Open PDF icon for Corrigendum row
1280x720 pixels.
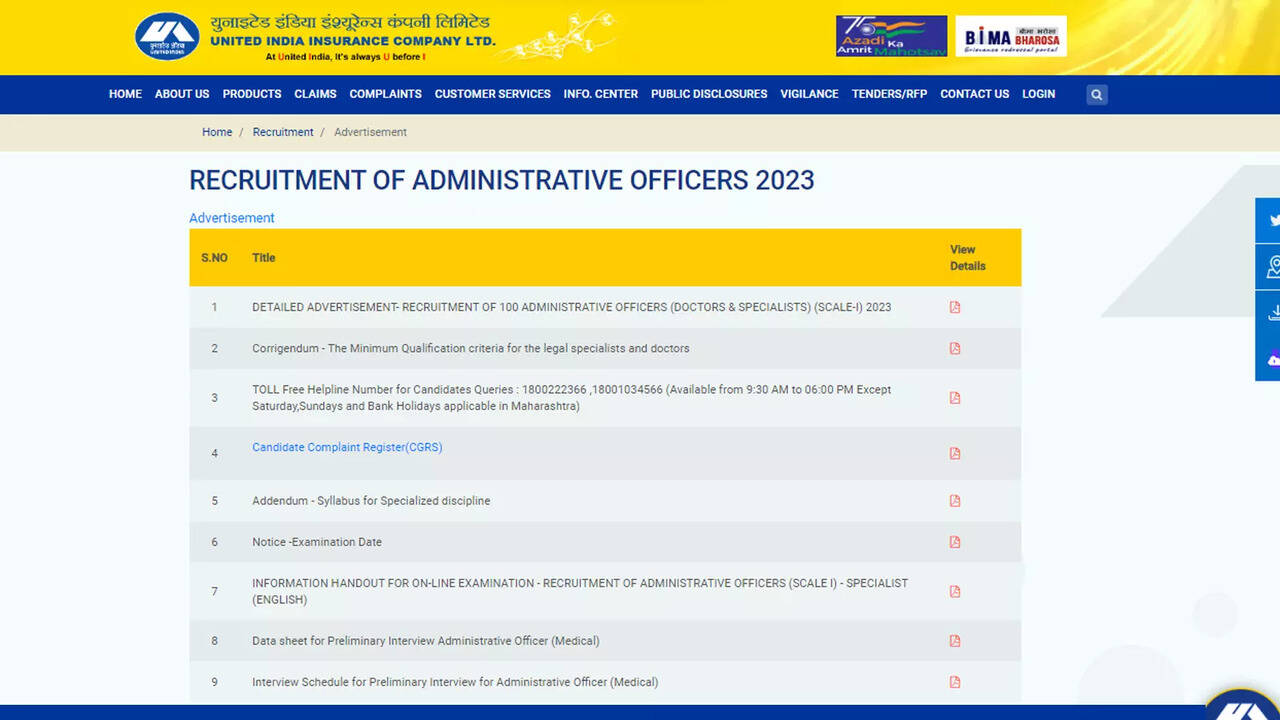click(955, 349)
